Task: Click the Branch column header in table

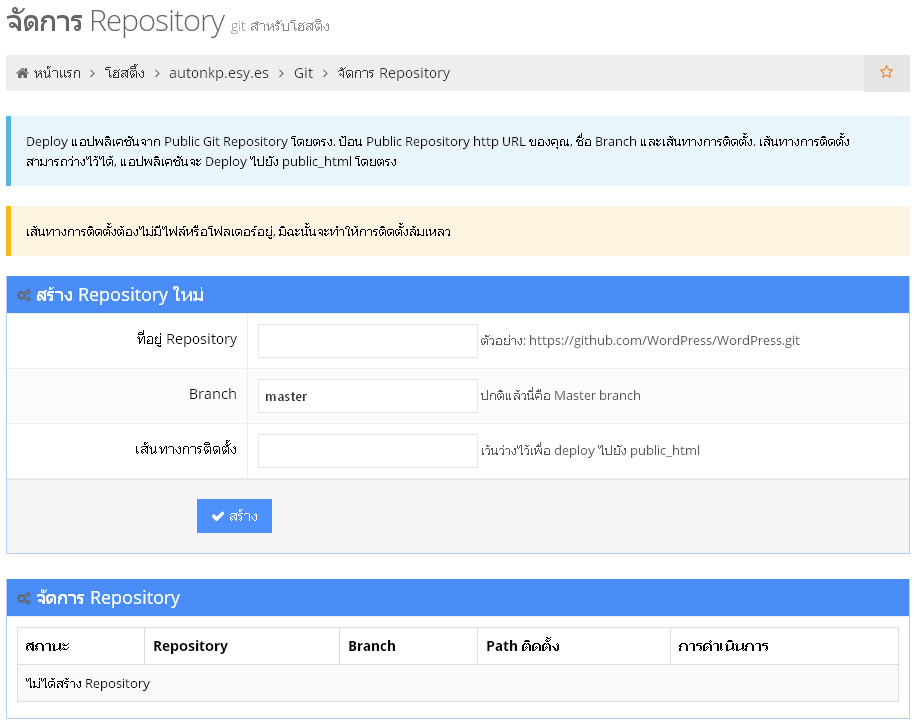Action: (372, 646)
